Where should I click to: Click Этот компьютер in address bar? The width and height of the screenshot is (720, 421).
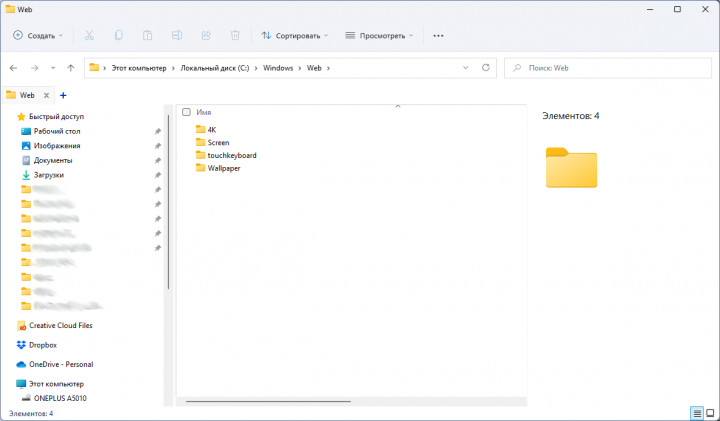point(139,68)
